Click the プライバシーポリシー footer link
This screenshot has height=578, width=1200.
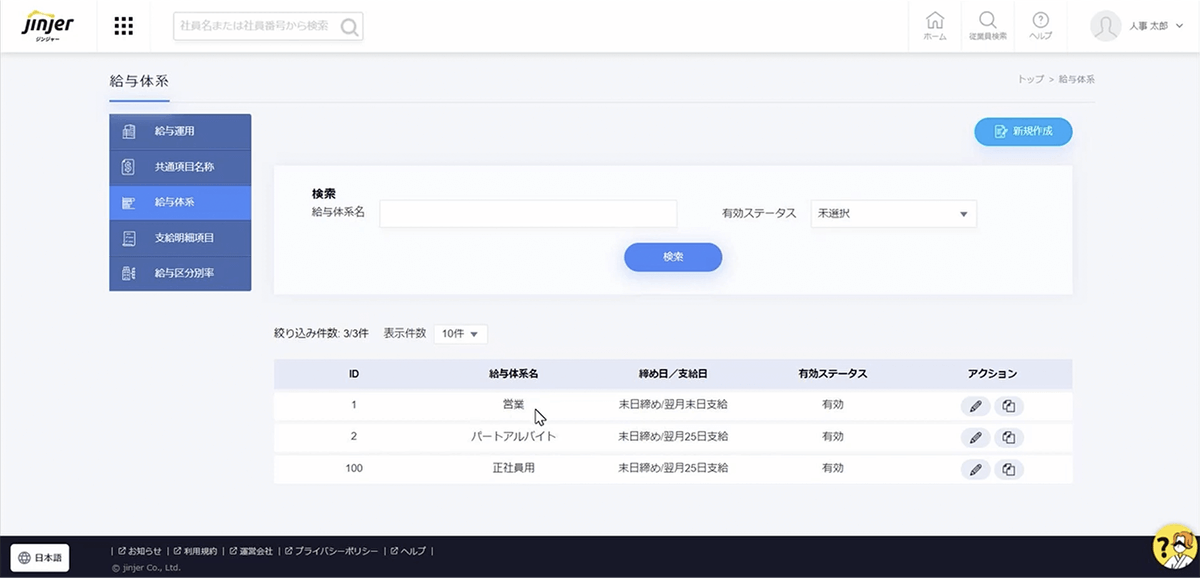click(335, 551)
